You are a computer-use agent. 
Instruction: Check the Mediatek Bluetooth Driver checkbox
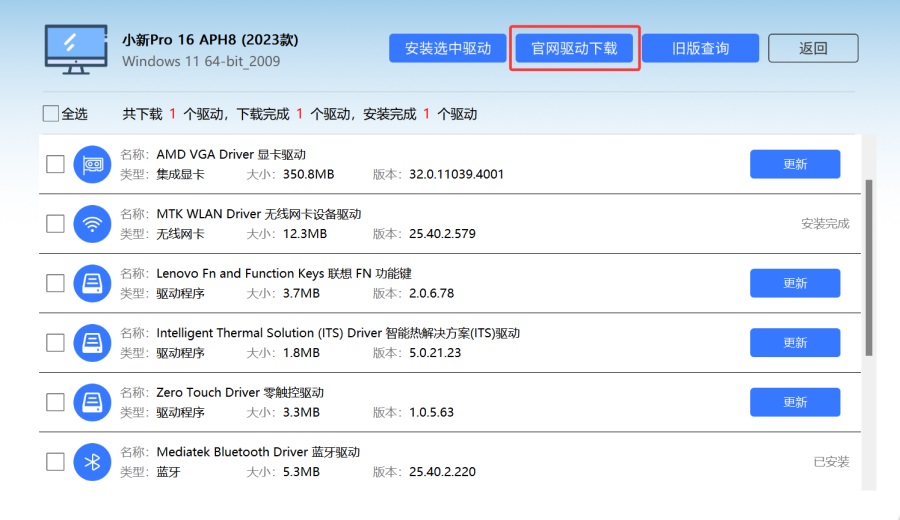point(55,461)
